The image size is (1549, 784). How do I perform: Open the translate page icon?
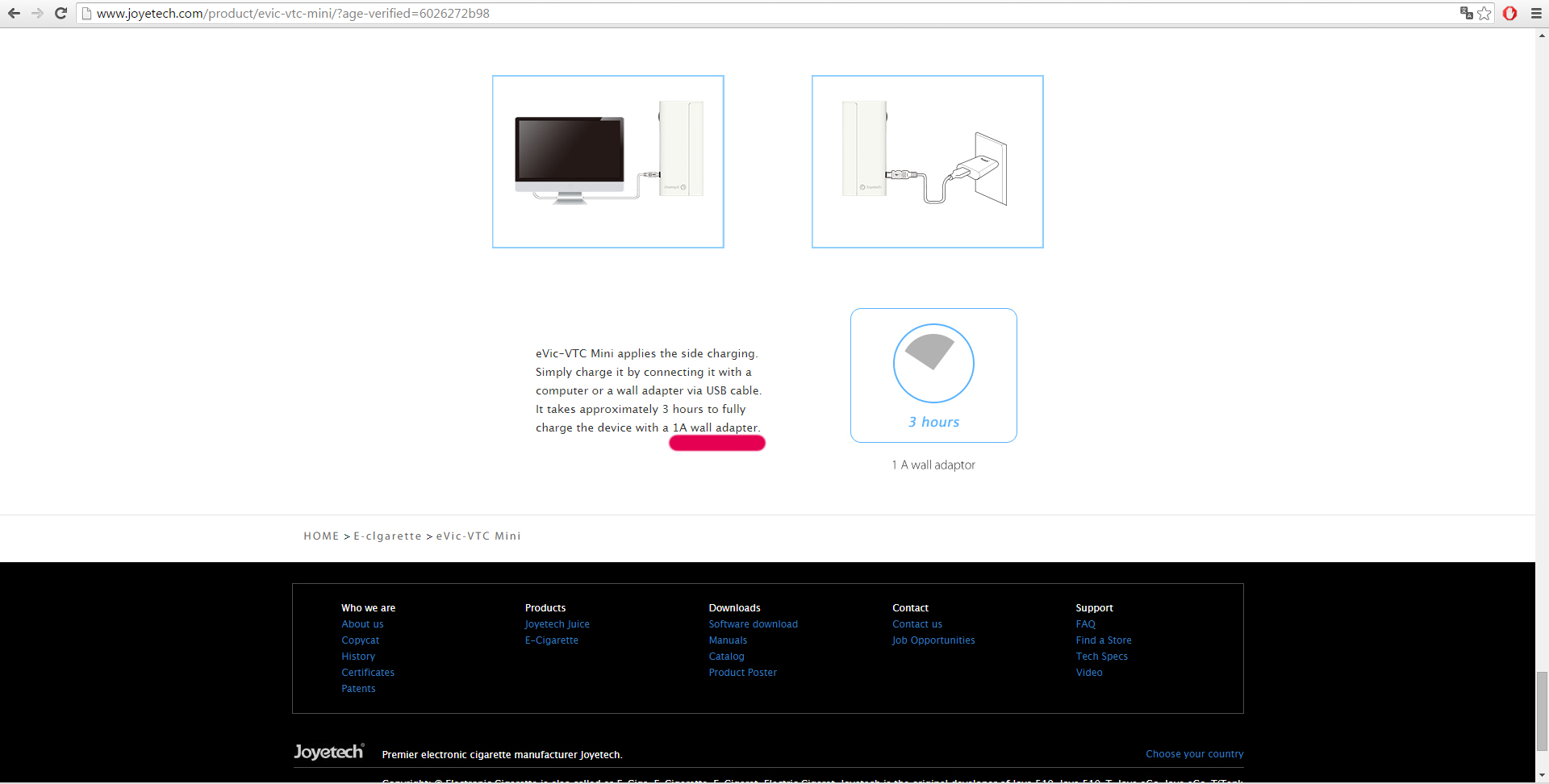1466,13
